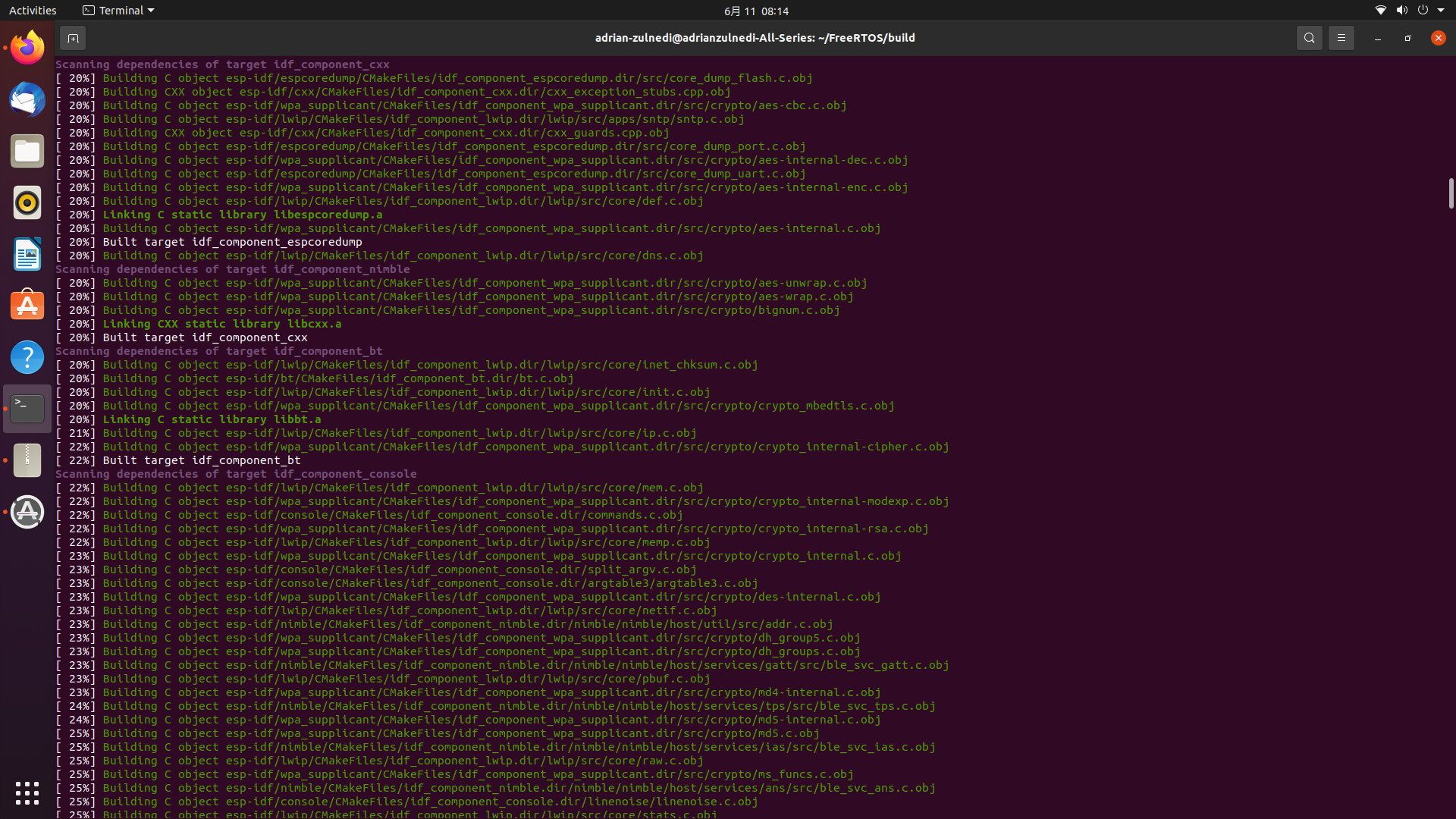Launch Rhythmbox music player

27,203
